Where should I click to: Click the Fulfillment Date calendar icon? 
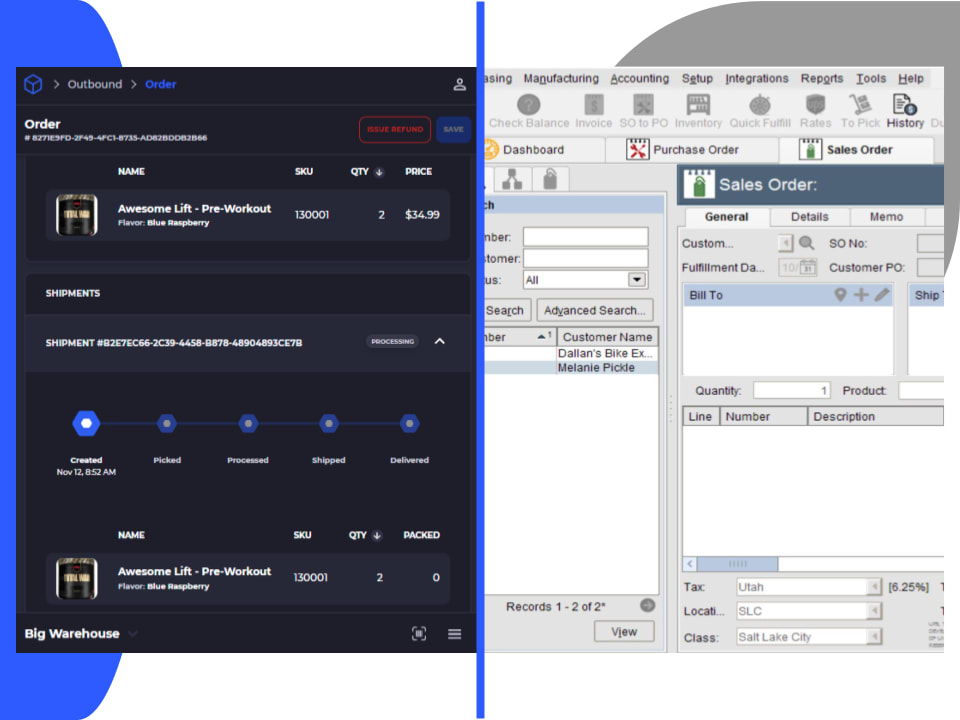coord(808,267)
